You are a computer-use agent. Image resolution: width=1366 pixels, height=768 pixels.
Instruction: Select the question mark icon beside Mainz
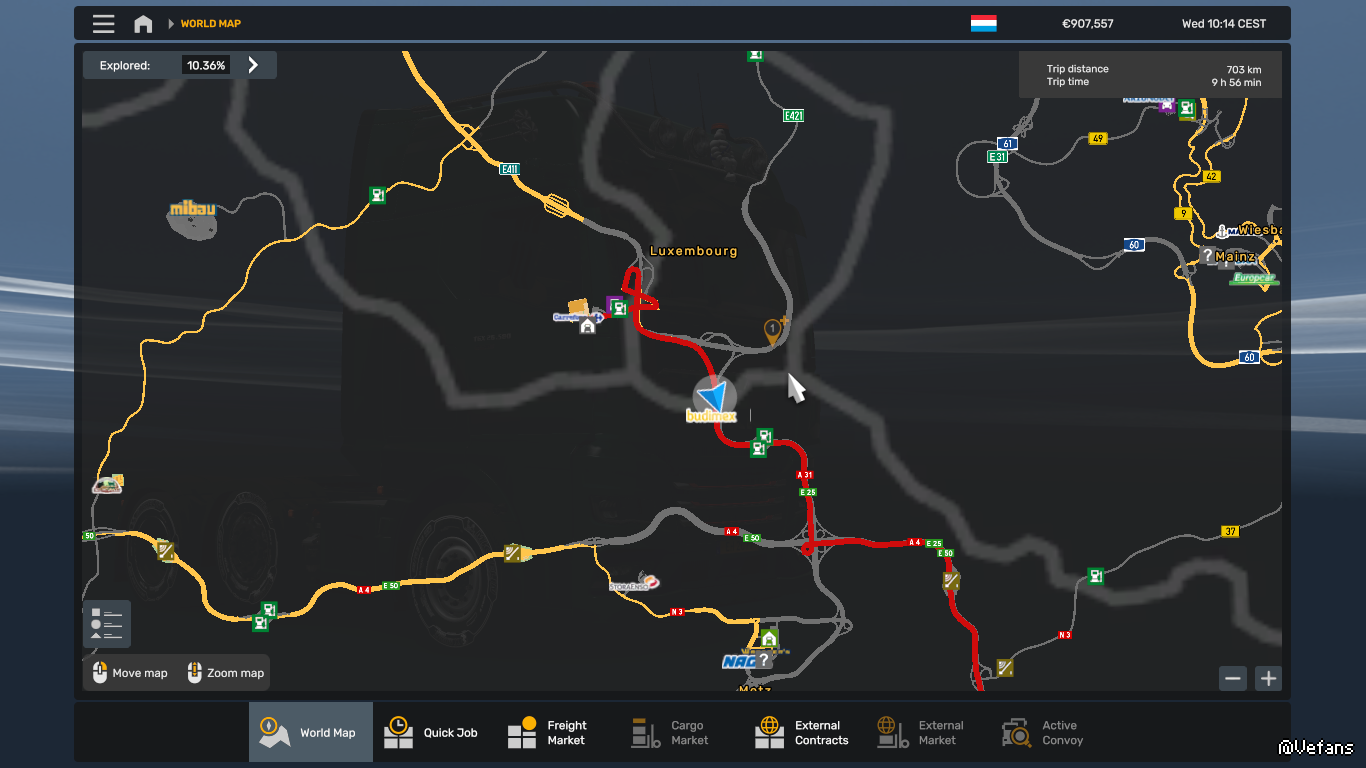point(1208,256)
